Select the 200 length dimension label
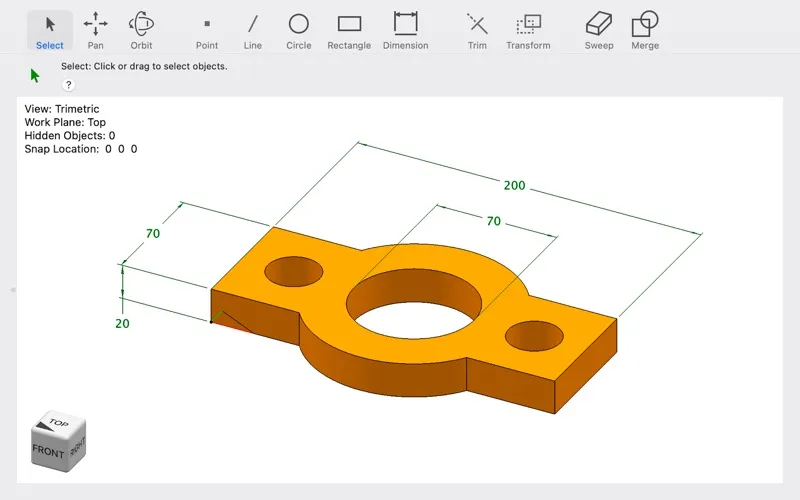The image size is (800, 500). pyautogui.click(x=514, y=185)
